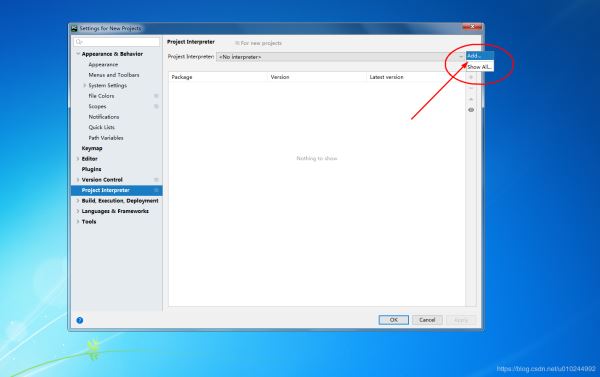Click the upgrade package arrow icon
This screenshot has width=600, height=377.
[471, 99]
